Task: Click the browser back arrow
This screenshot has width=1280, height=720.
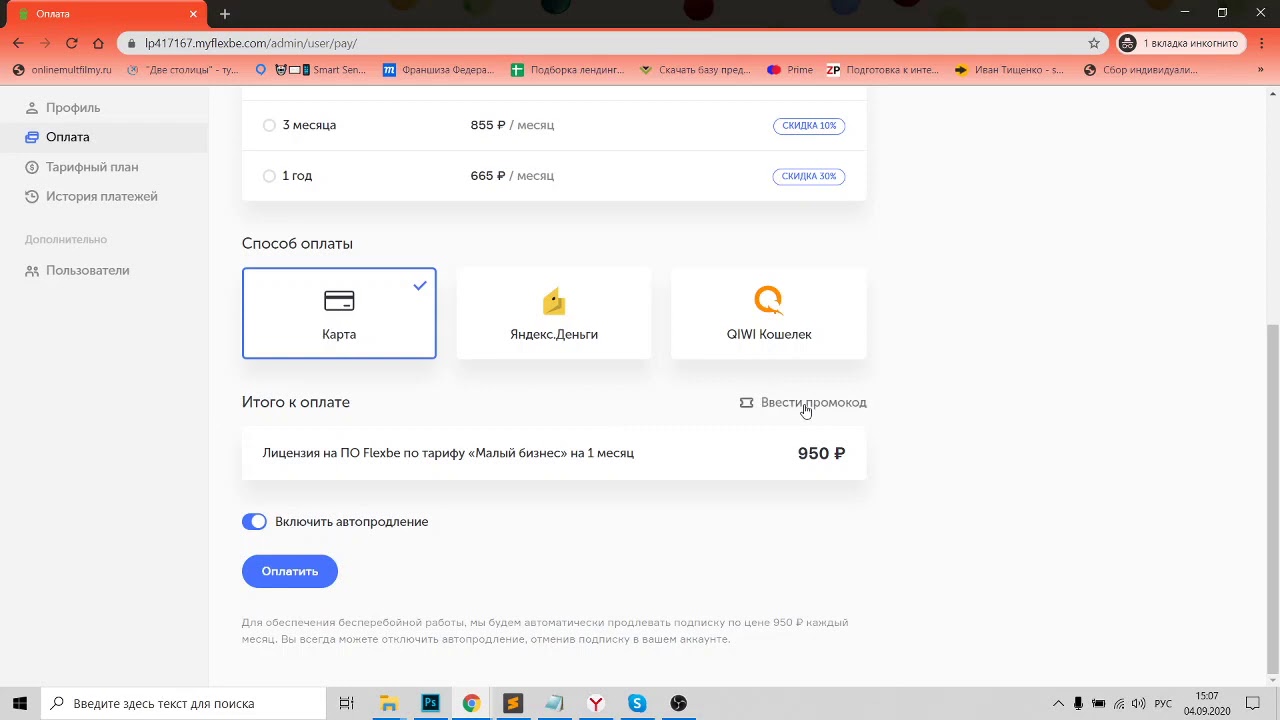Action: [18, 43]
